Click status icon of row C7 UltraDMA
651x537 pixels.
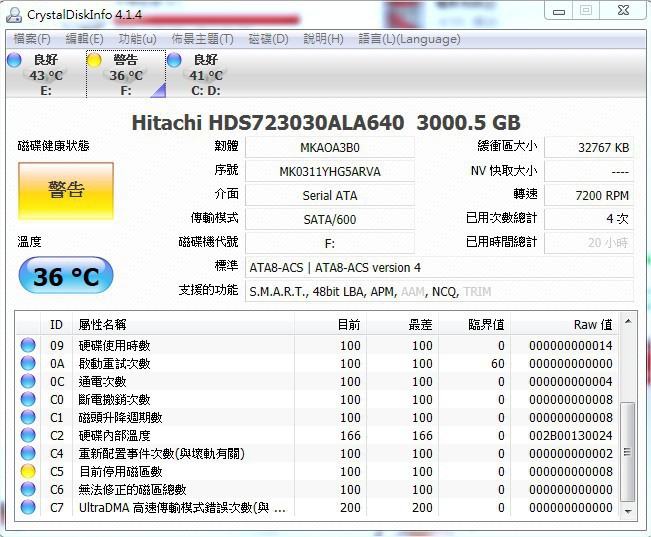(x=28, y=507)
